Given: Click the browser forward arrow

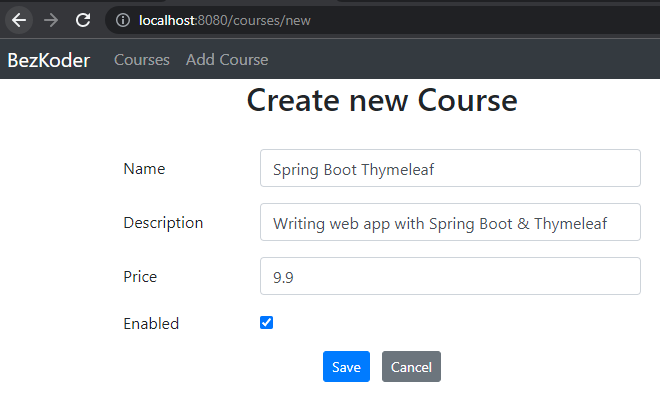Looking at the screenshot, I should click(x=51, y=20).
